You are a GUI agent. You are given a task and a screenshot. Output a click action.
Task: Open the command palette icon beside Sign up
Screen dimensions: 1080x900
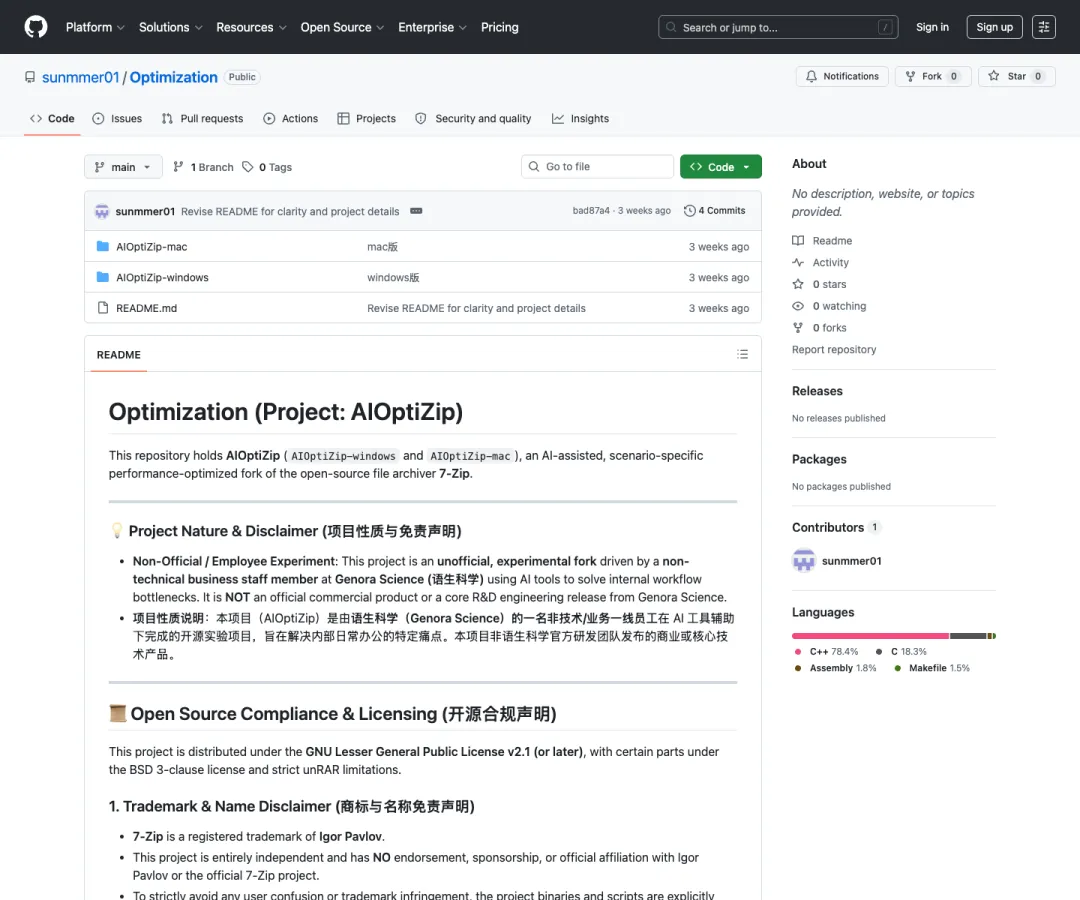pyautogui.click(x=1043, y=27)
